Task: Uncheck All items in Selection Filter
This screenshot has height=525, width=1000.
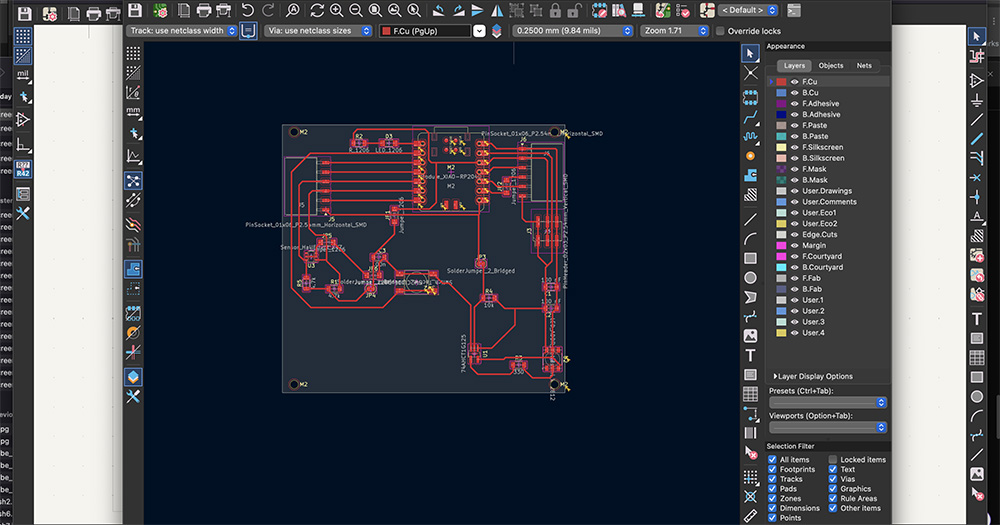Action: 772,459
